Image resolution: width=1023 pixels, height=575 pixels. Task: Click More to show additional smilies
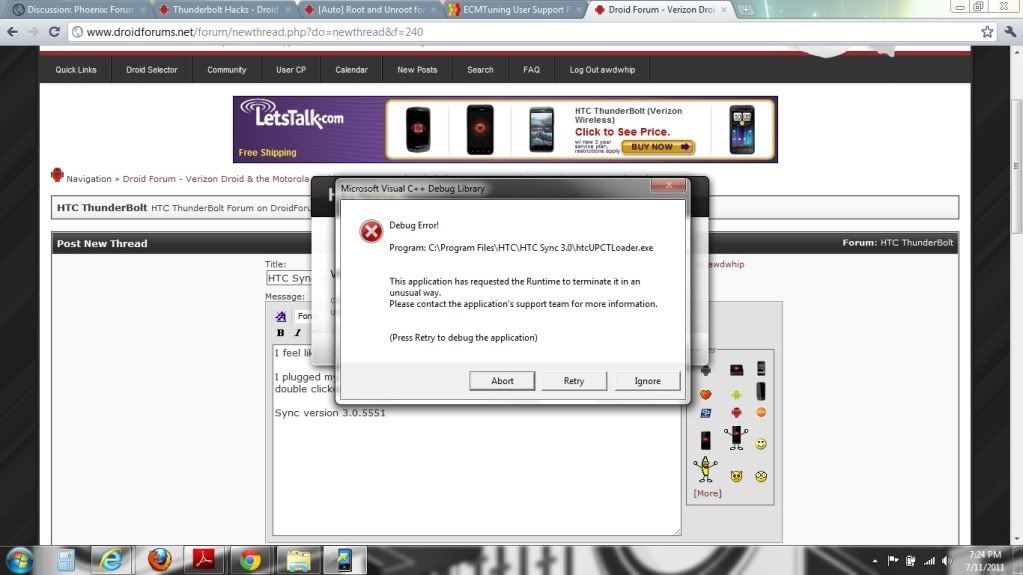point(707,493)
